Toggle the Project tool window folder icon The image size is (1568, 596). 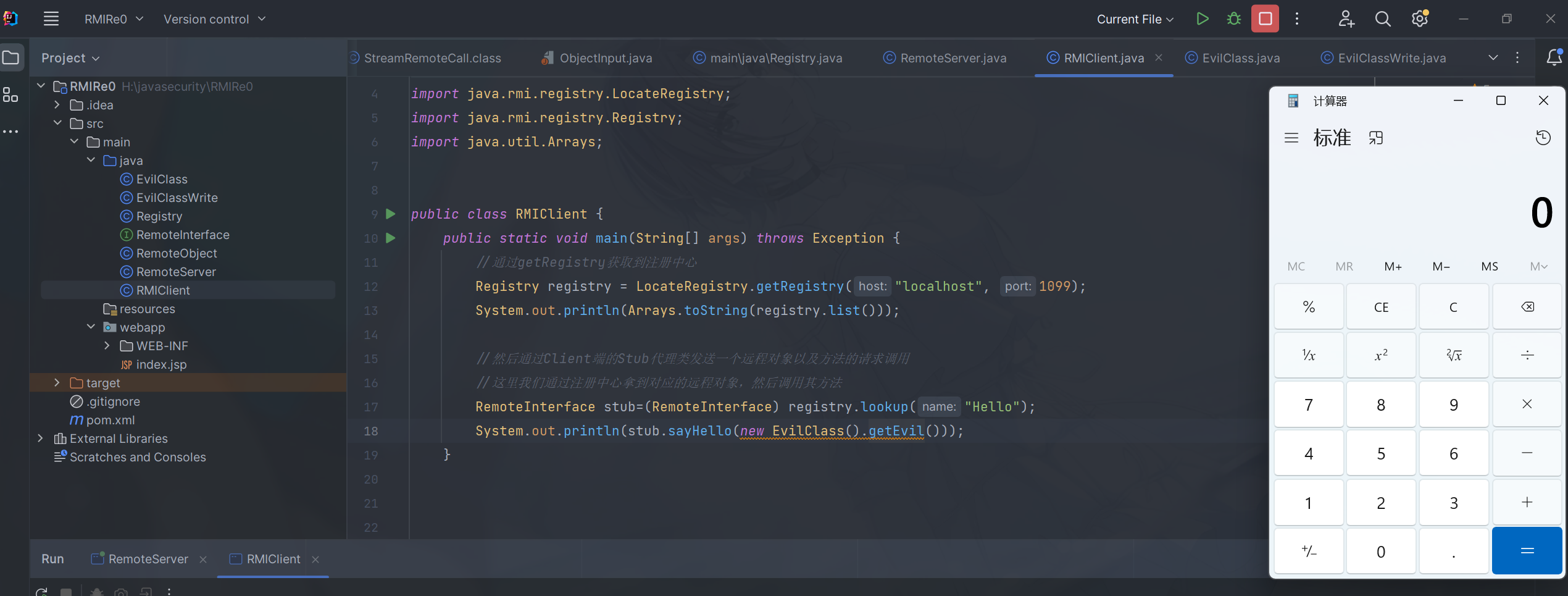click(x=11, y=58)
